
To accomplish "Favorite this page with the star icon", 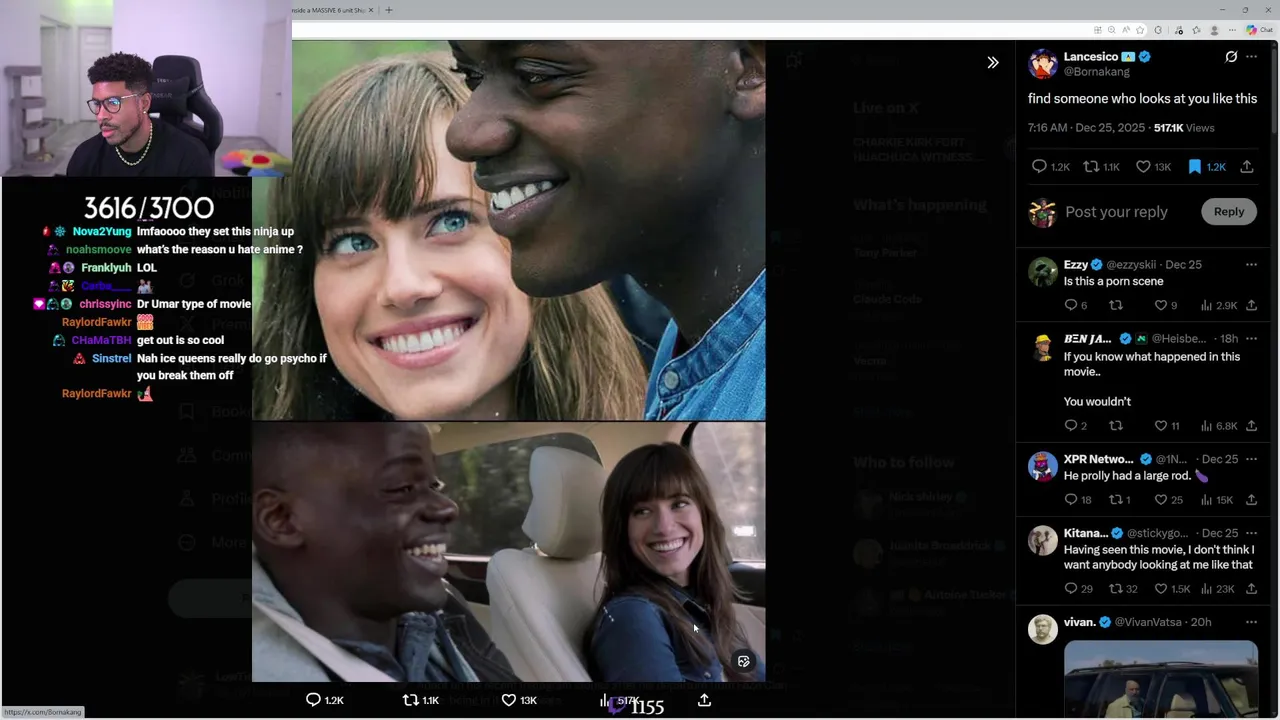I will 1140,30.
